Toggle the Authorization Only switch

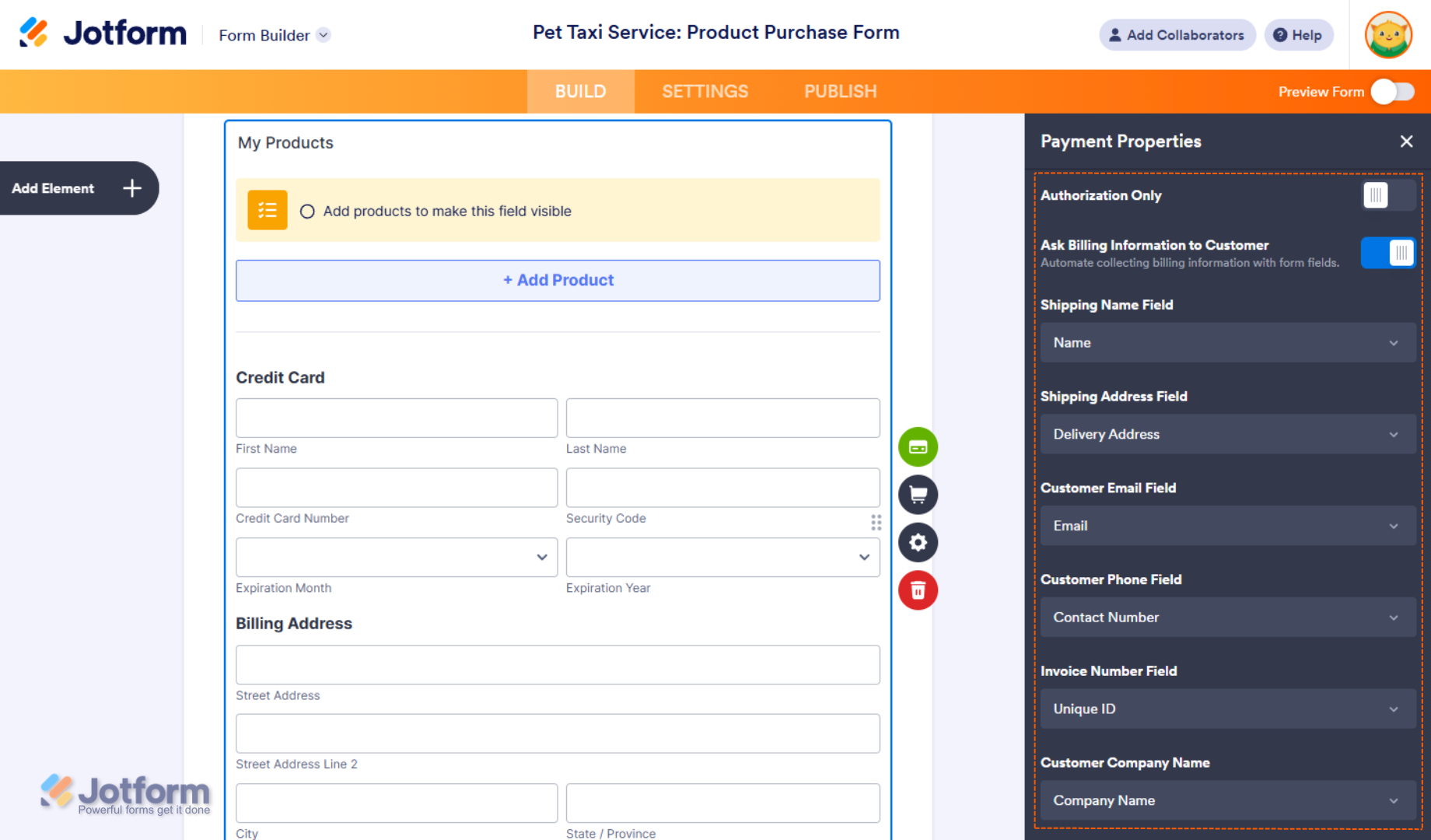[1388, 195]
